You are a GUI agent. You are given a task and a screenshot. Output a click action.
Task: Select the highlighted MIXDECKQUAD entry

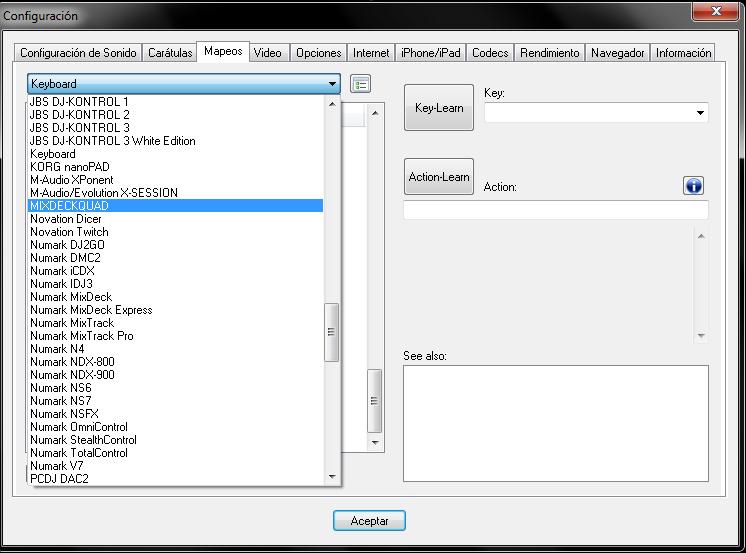pyautogui.click(x=176, y=206)
